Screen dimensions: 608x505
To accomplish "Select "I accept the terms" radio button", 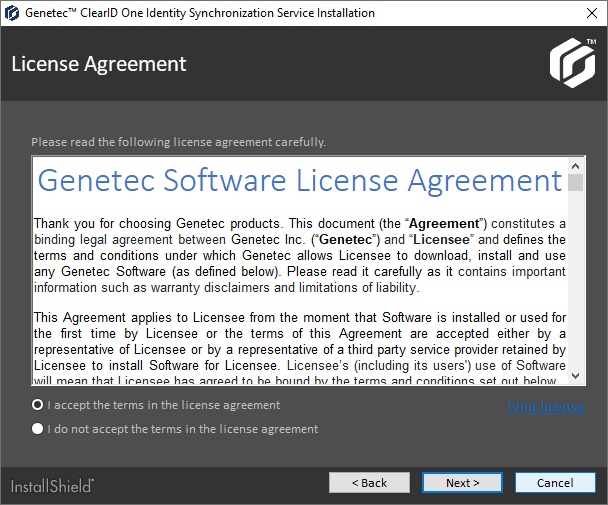I will pyautogui.click(x=38, y=406).
